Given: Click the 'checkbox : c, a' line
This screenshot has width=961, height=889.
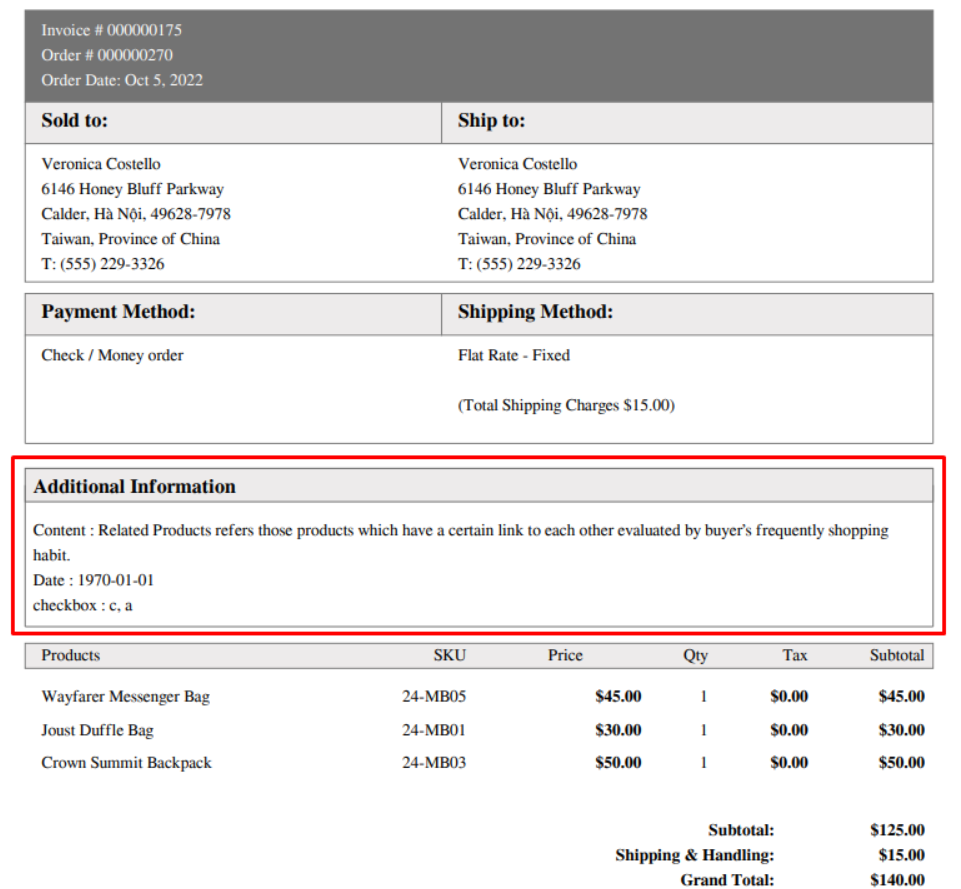Looking at the screenshot, I should pos(83,605).
